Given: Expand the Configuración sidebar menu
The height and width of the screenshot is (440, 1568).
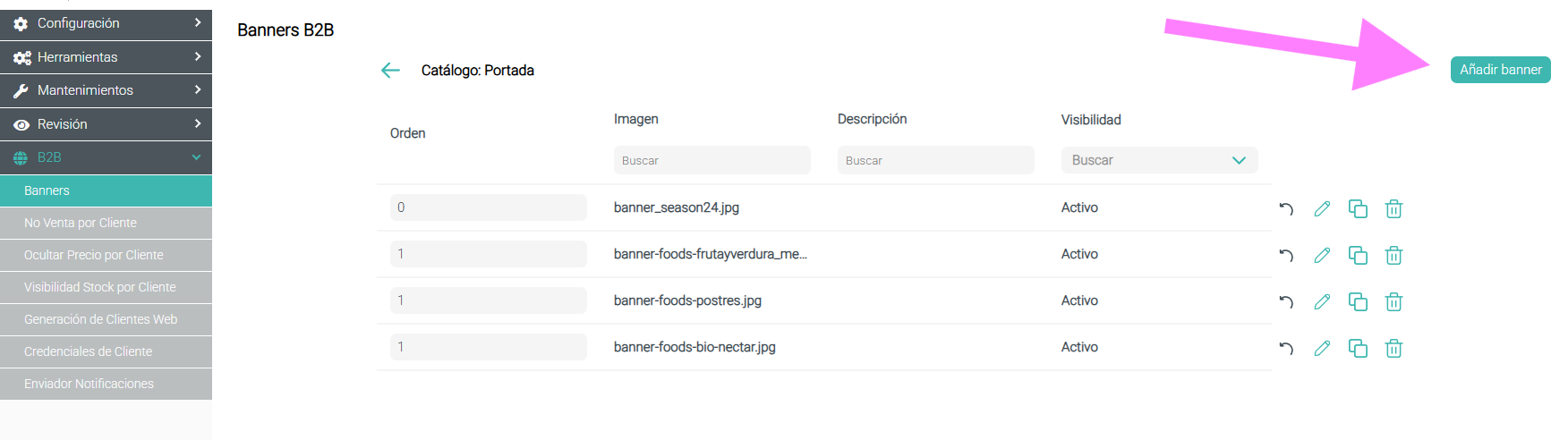Looking at the screenshot, I should point(106,23).
